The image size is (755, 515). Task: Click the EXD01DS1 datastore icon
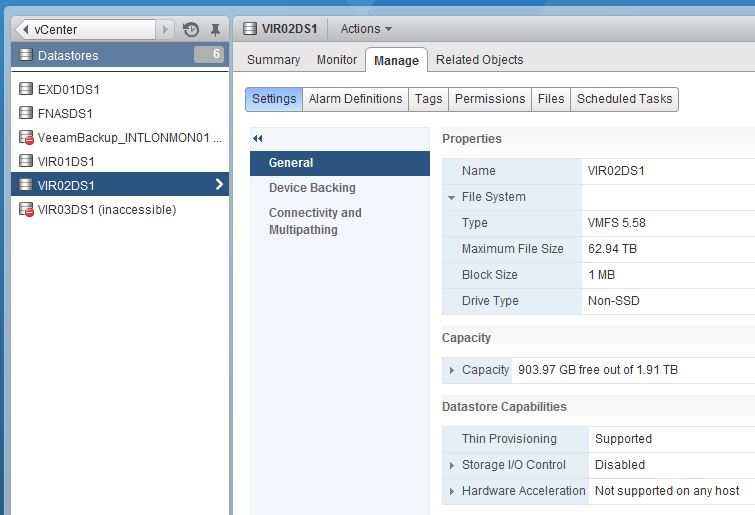pyautogui.click(x=26, y=89)
